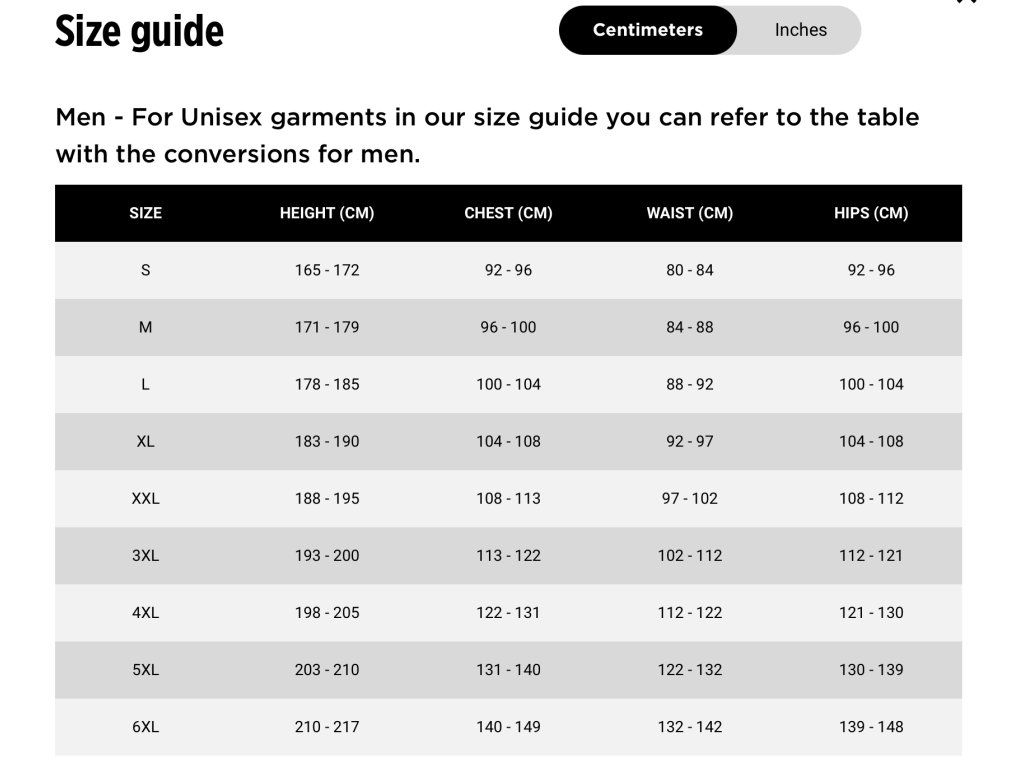Click the Size guide heading
The height and width of the screenshot is (768, 1024).
(139, 31)
